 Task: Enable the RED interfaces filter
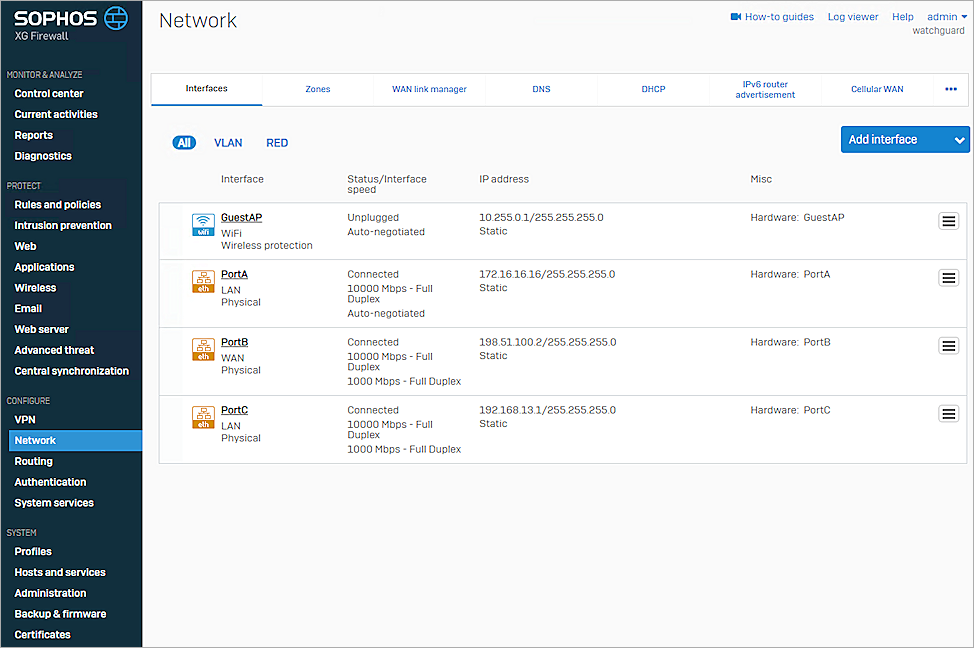pyautogui.click(x=277, y=142)
